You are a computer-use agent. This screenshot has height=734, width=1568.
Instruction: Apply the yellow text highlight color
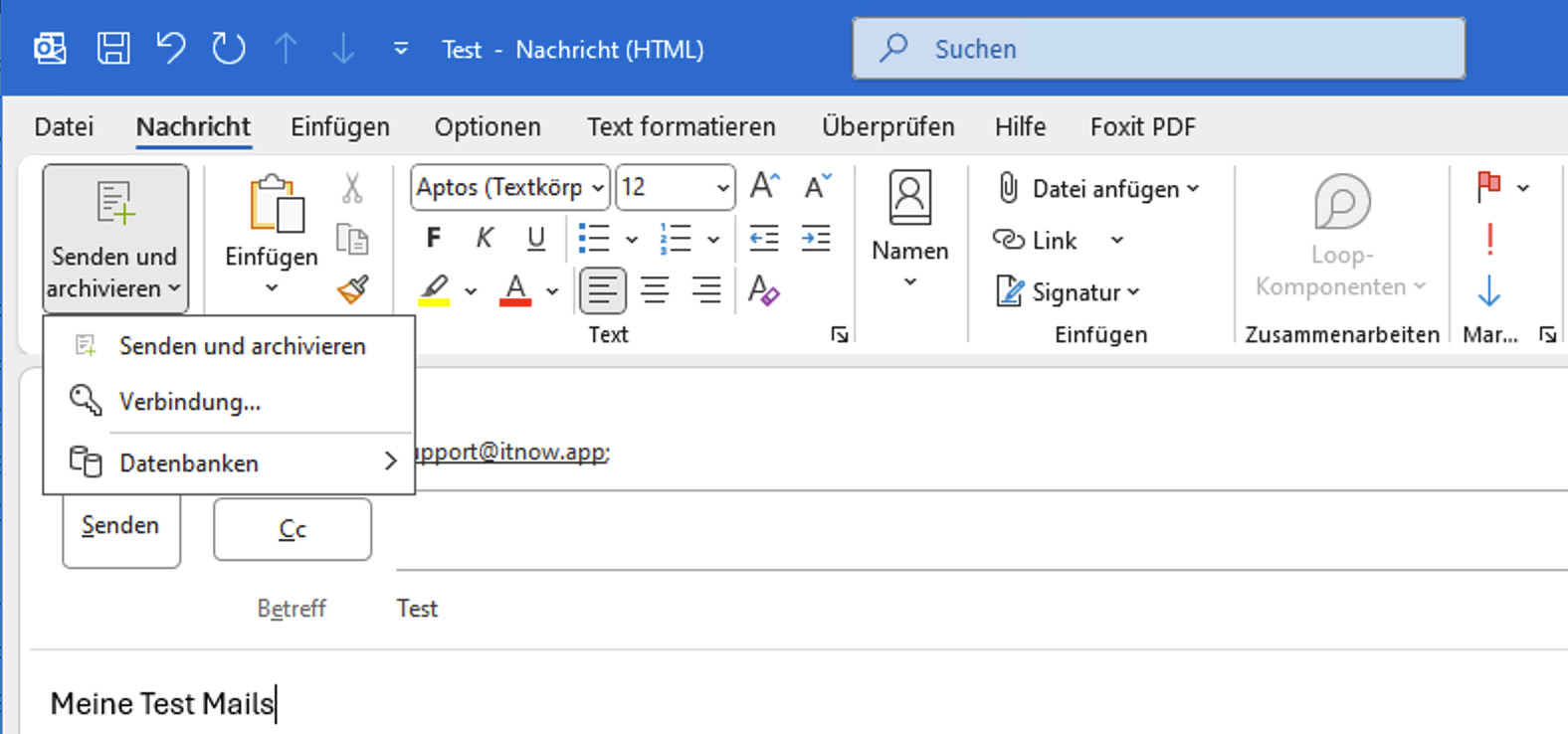point(434,290)
